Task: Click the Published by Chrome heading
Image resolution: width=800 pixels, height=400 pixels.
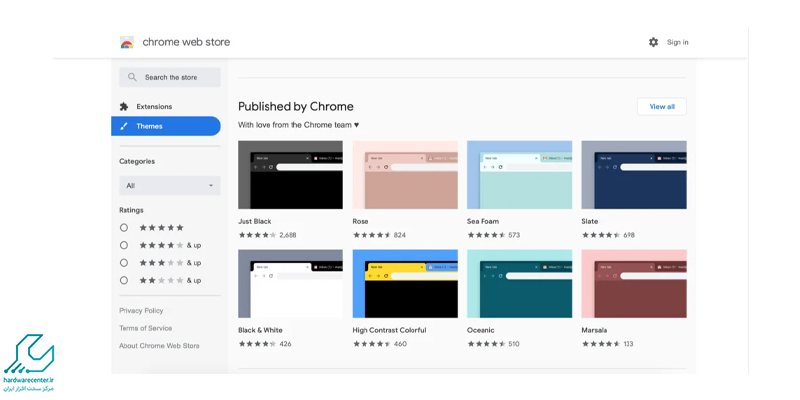Action: [296, 107]
